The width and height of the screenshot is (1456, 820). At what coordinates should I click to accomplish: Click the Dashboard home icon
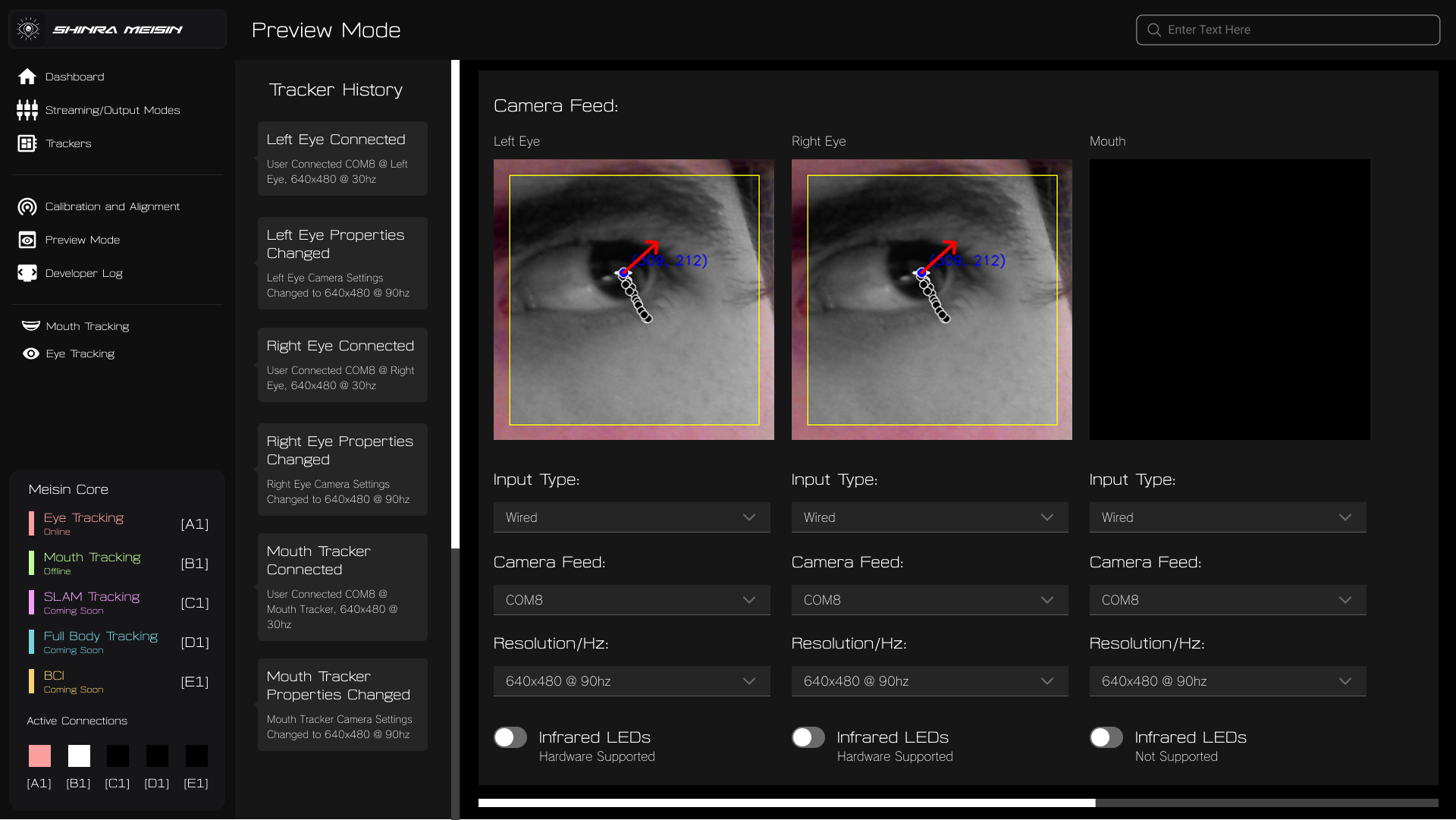pyautogui.click(x=27, y=77)
